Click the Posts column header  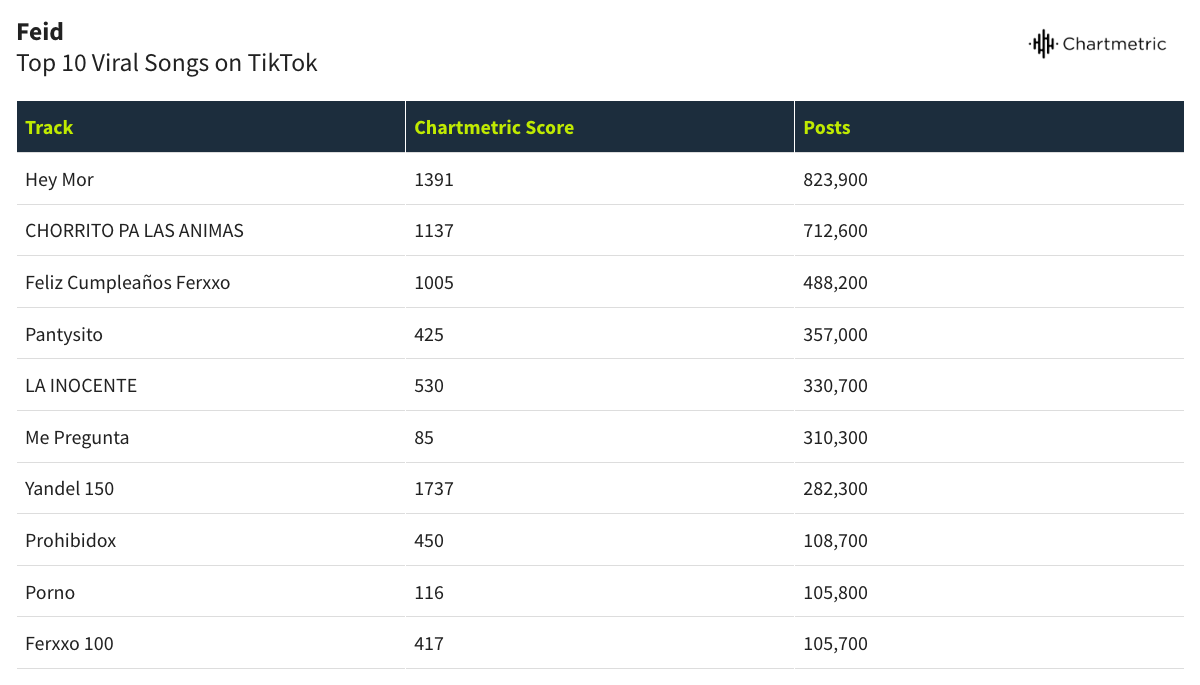click(989, 127)
